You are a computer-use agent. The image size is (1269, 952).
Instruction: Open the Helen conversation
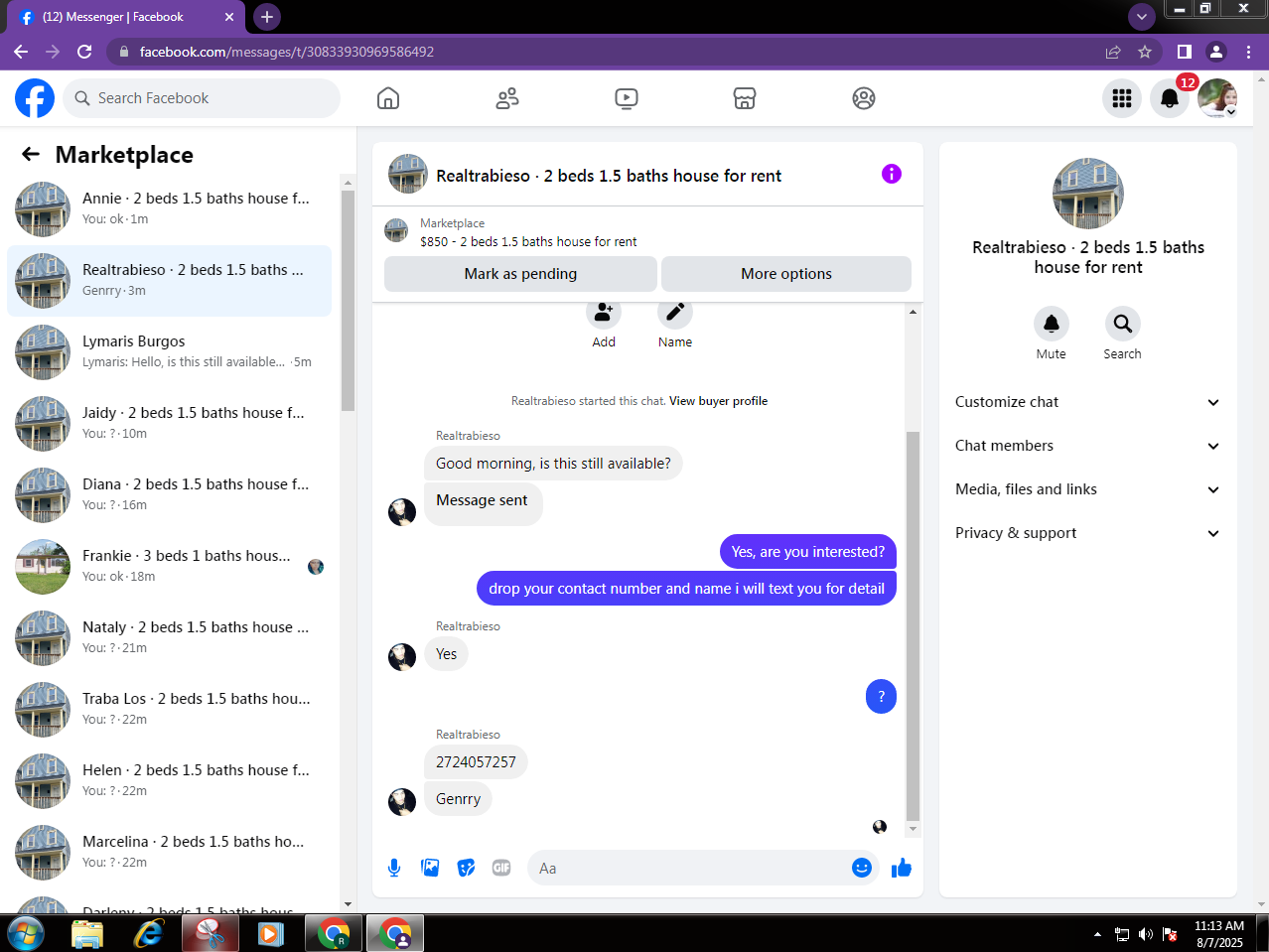[x=170, y=781]
